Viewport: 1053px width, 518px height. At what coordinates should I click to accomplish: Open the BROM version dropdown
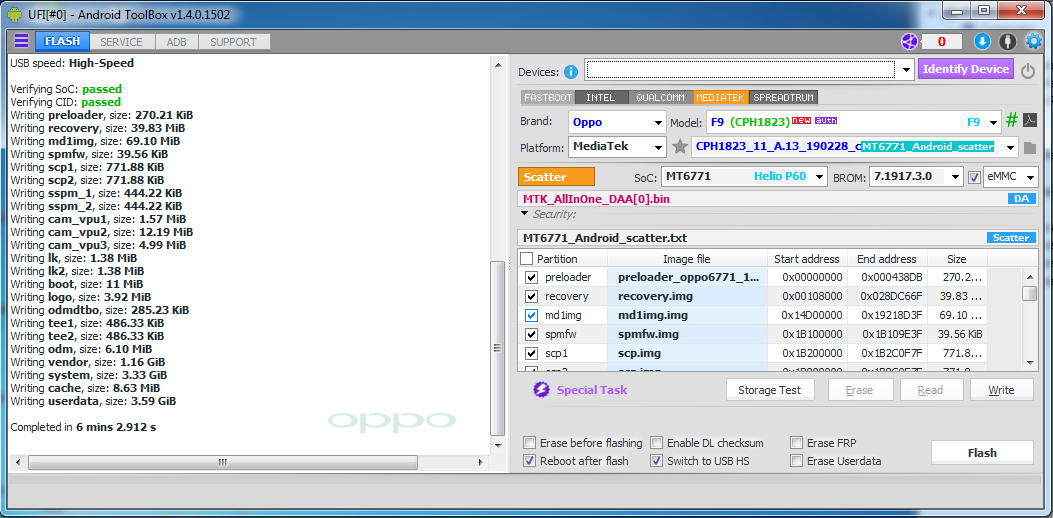pos(956,177)
